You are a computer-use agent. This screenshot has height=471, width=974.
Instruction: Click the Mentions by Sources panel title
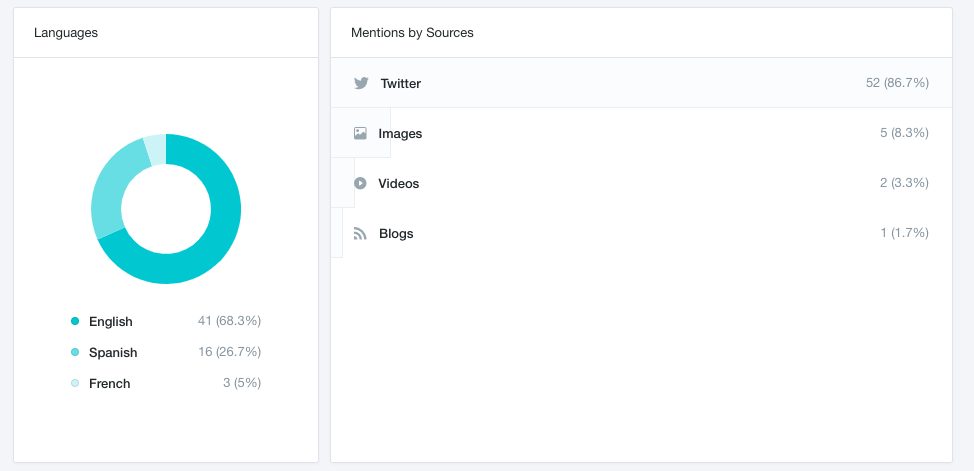pyautogui.click(x=412, y=33)
